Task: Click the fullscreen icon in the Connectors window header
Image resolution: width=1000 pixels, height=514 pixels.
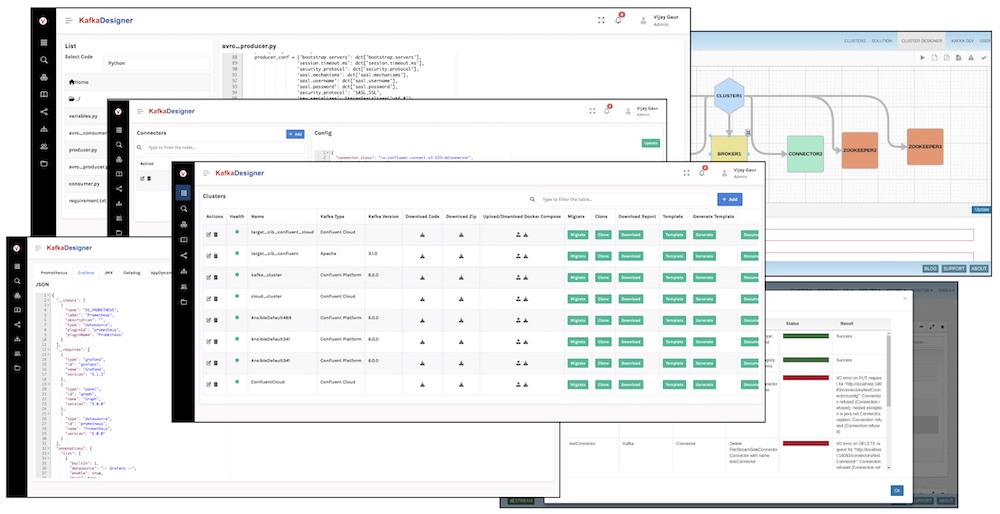Action: 592,111
